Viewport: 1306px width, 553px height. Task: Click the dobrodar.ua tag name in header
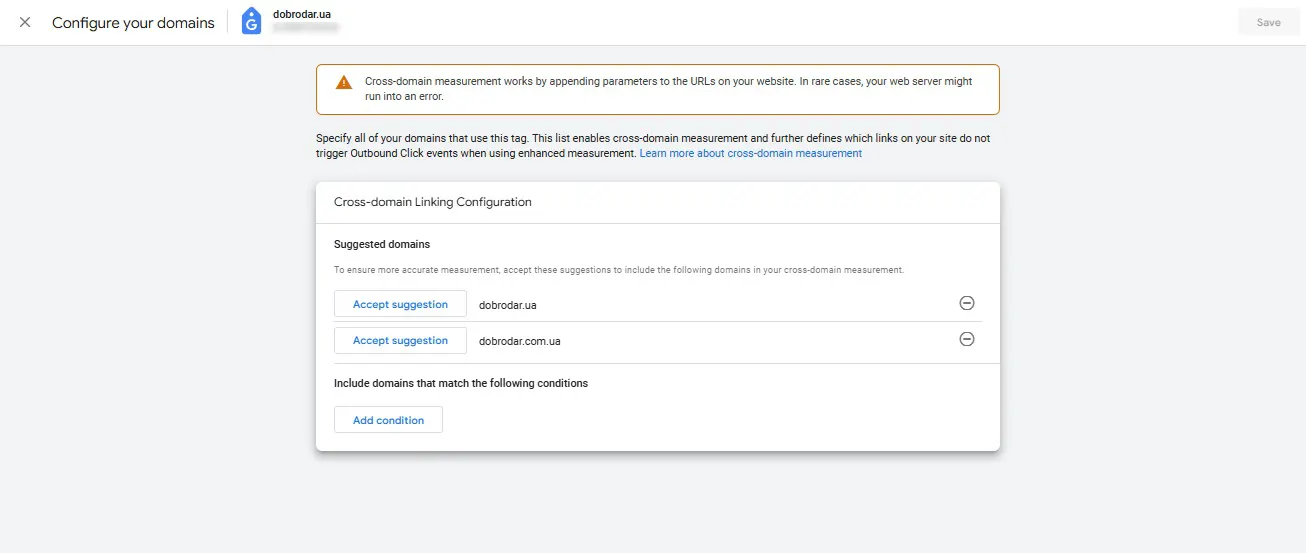(x=302, y=14)
